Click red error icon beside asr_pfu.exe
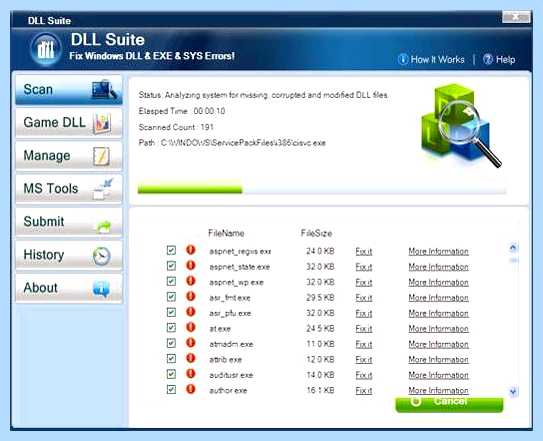The image size is (543, 441). point(190,312)
